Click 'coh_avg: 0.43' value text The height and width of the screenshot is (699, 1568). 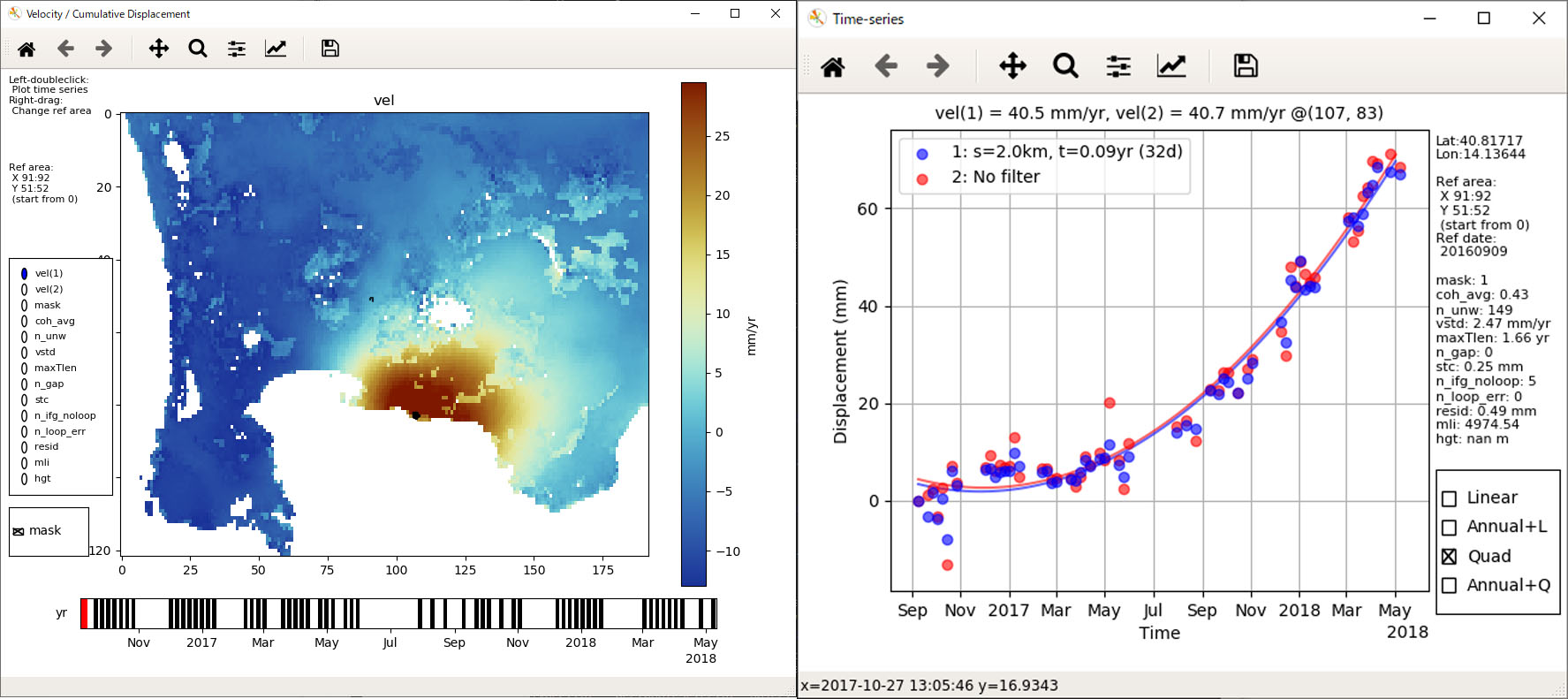point(1481,294)
